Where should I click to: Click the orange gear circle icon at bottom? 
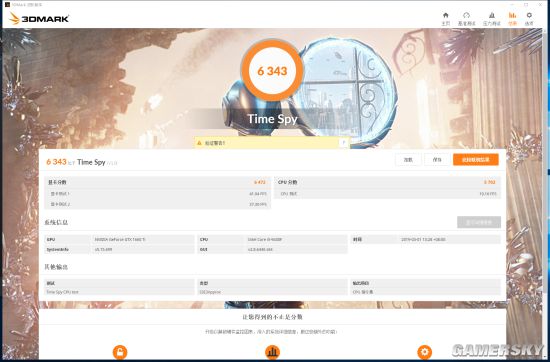(x=424, y=352)
